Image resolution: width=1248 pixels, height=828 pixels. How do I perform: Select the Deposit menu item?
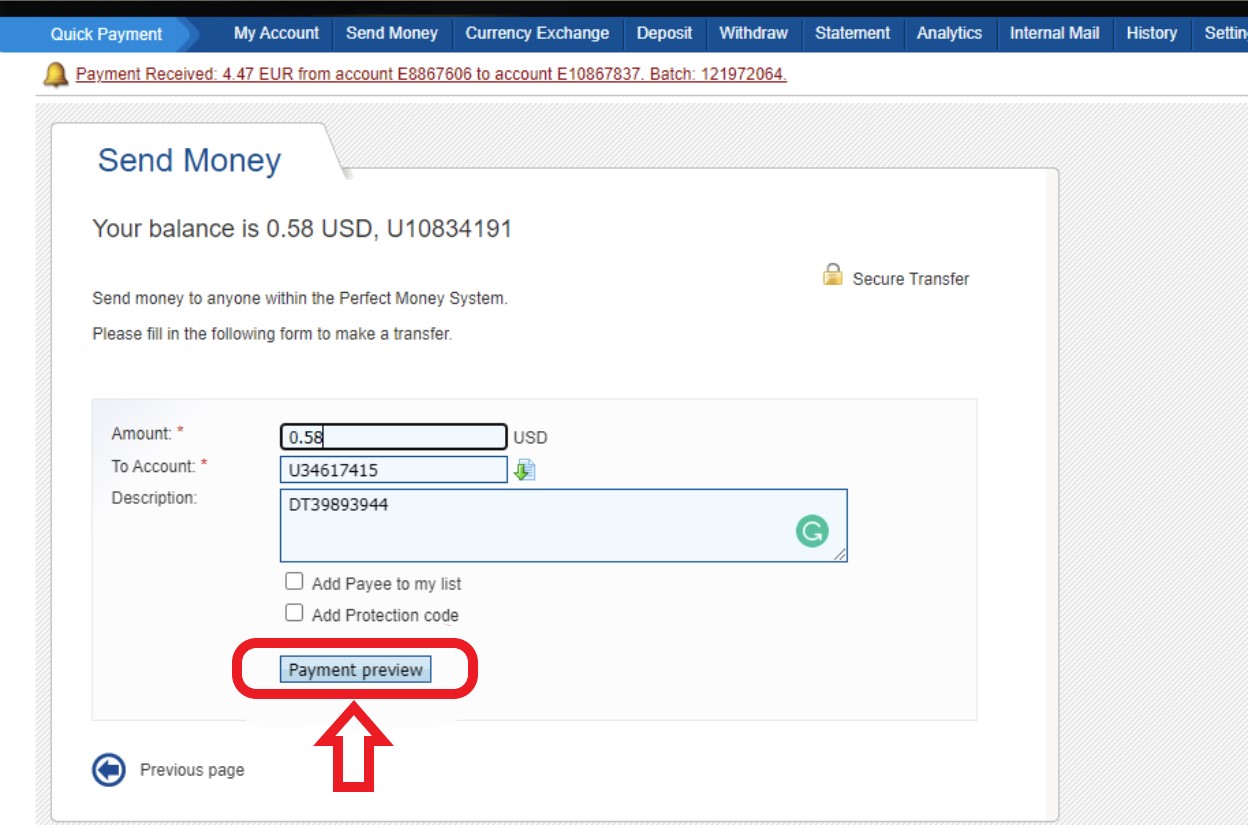coord(664,33)
